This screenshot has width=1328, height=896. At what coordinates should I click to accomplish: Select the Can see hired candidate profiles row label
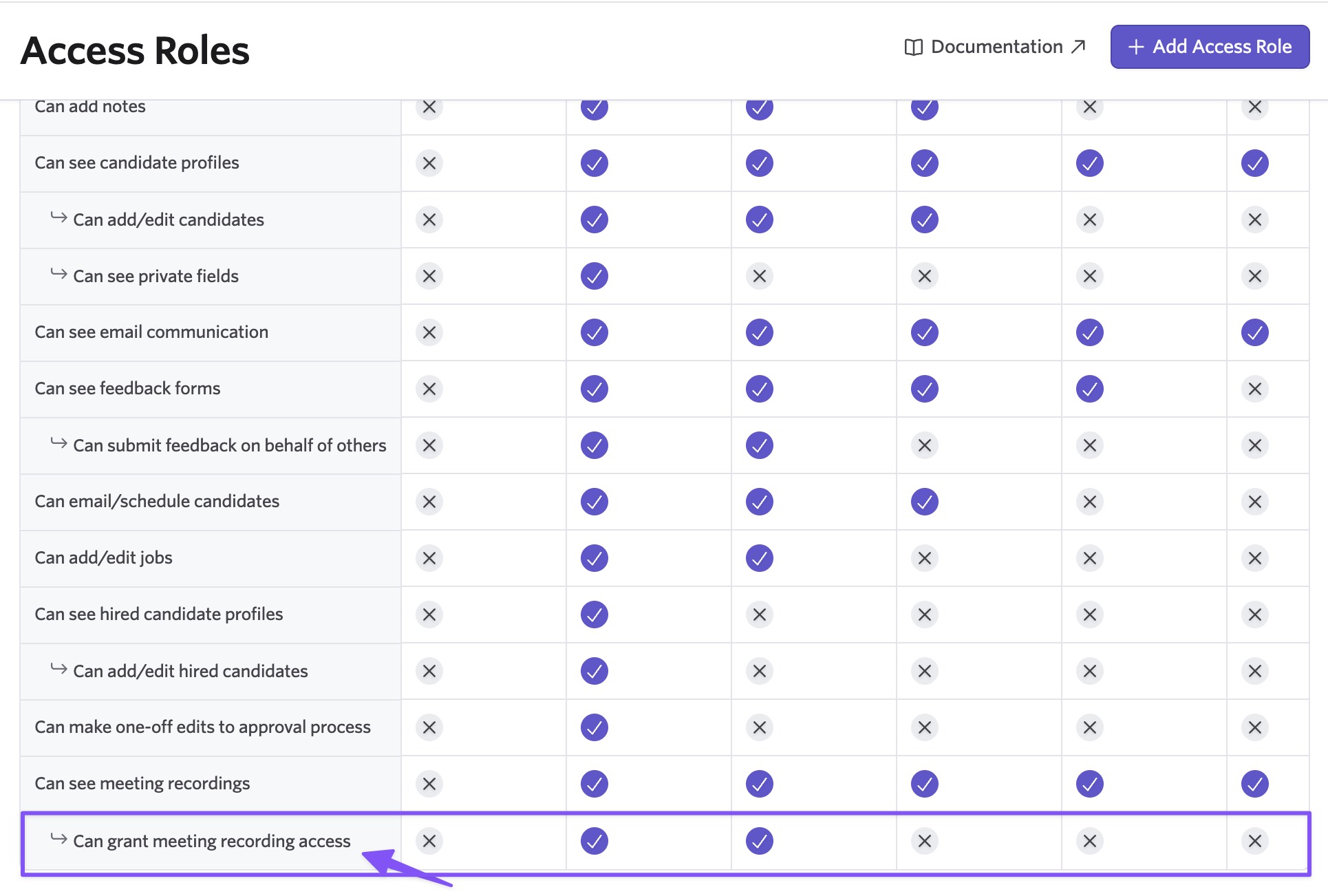point(159,614)
